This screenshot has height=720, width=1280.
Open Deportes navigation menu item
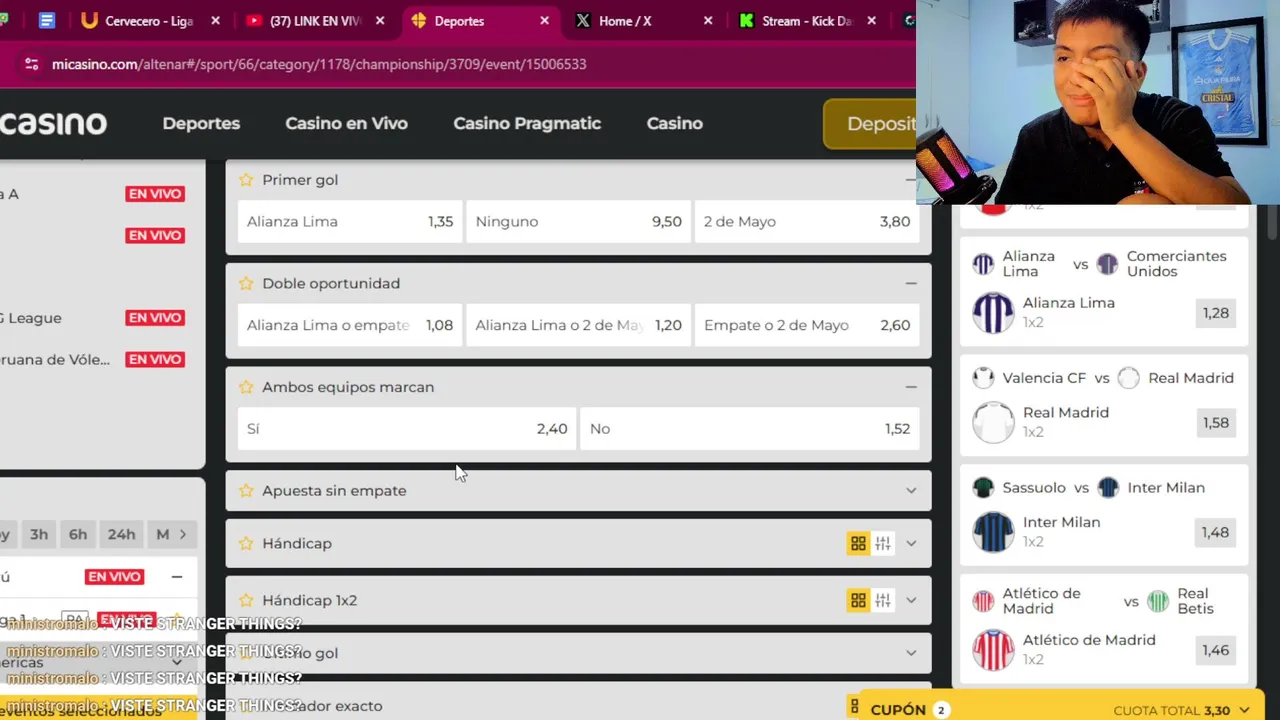point(201,124)
